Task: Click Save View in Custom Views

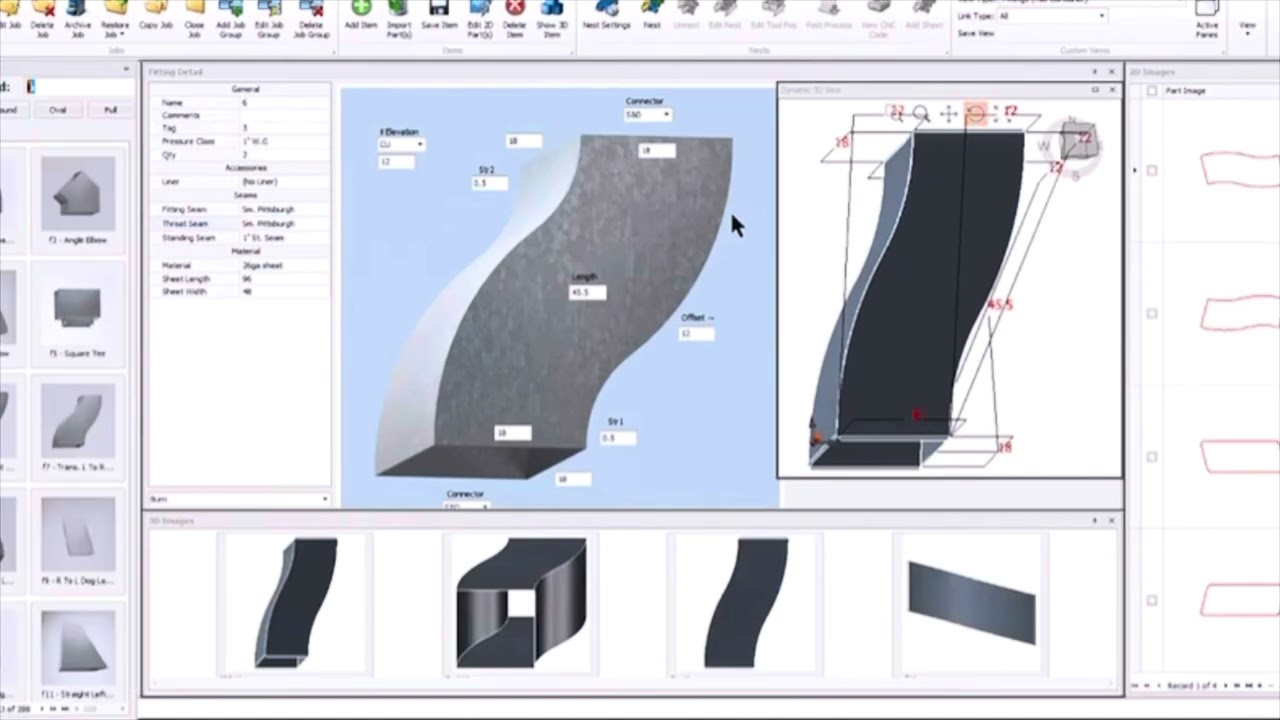Action: point(976,33)
